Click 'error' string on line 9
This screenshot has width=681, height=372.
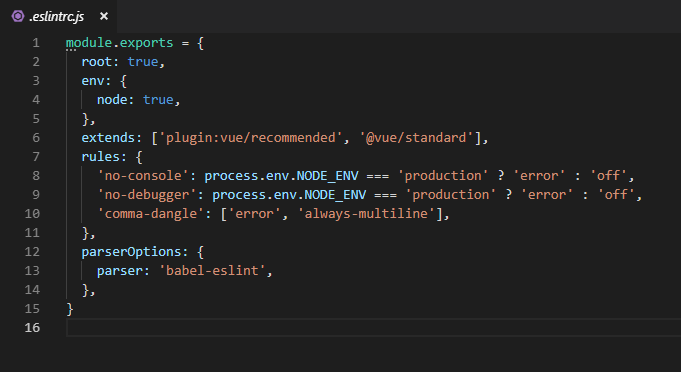[x=547, y=195]
